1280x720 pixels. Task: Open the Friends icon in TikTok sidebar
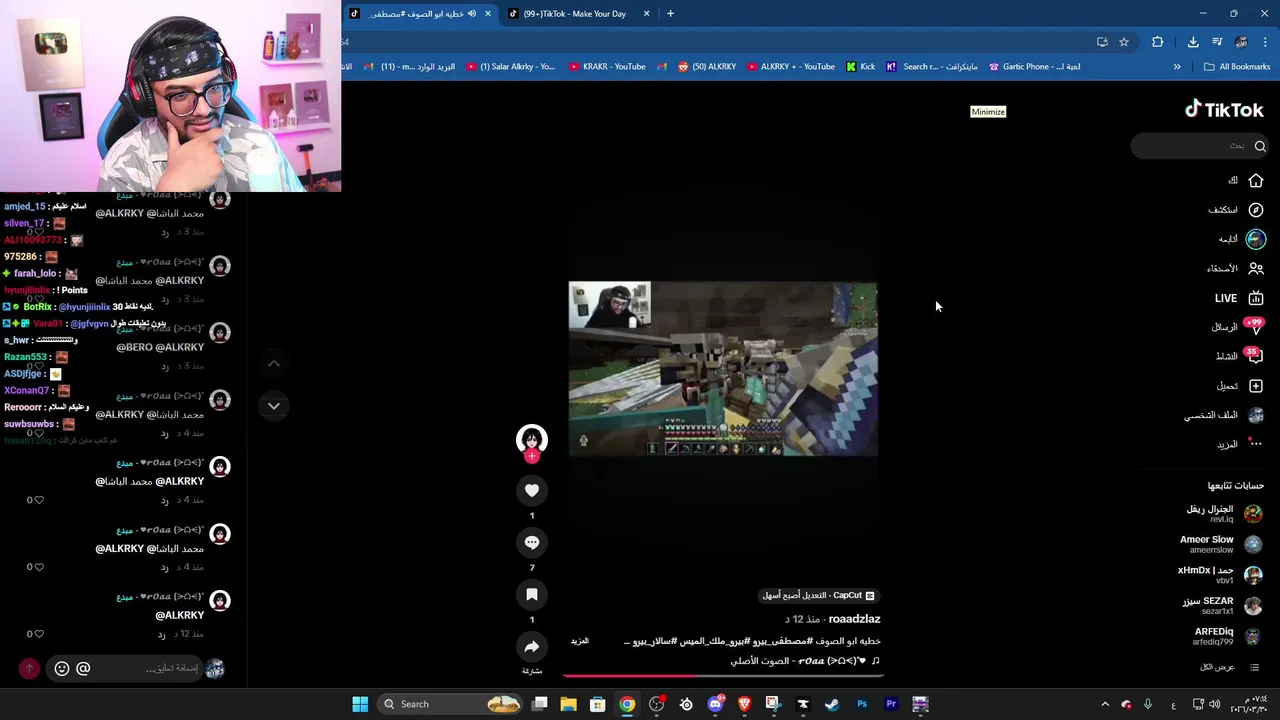(1256, 269)
